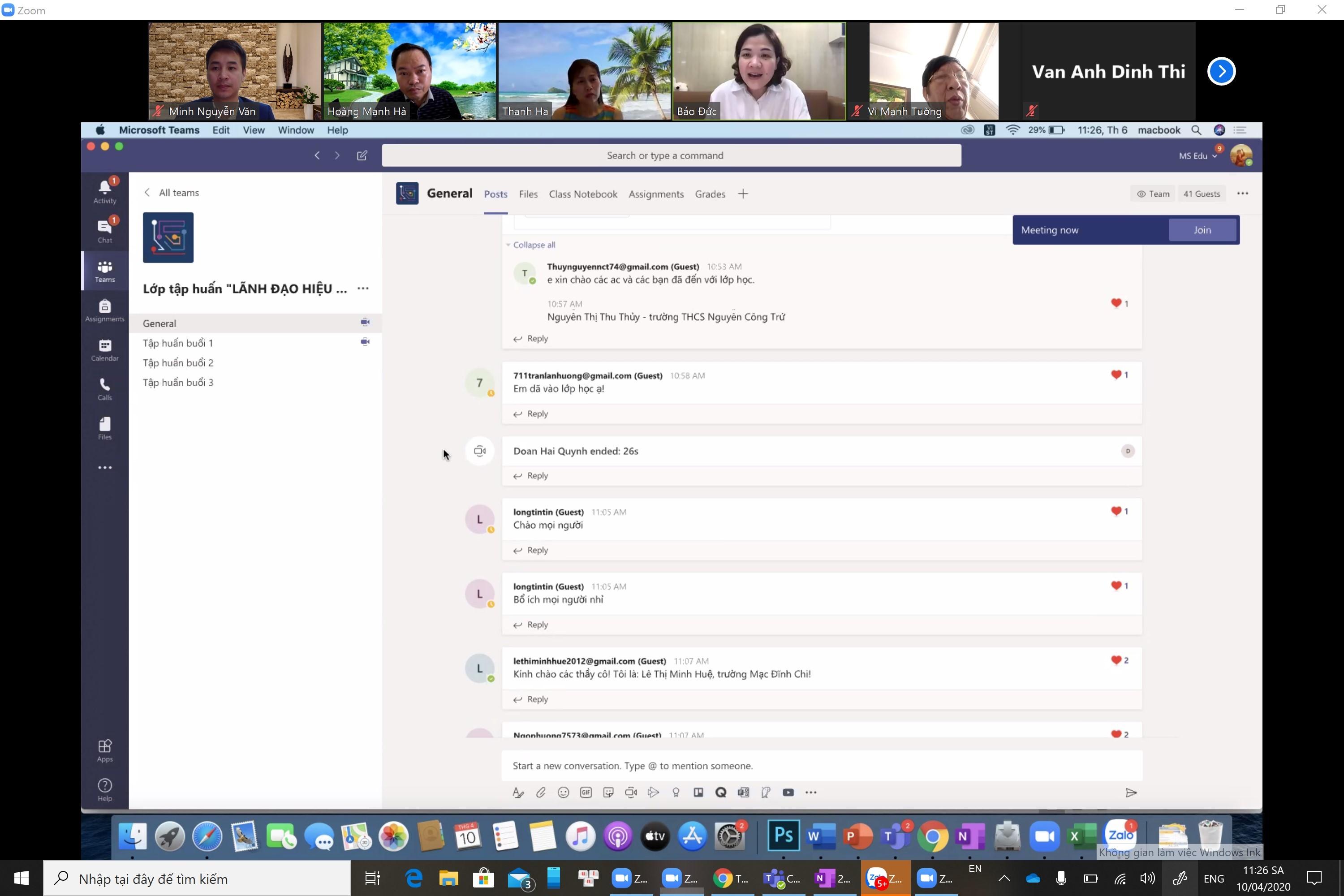Open the GIF picker in the compose toolbar
The image size is (1344, 896).
[586, 792]
